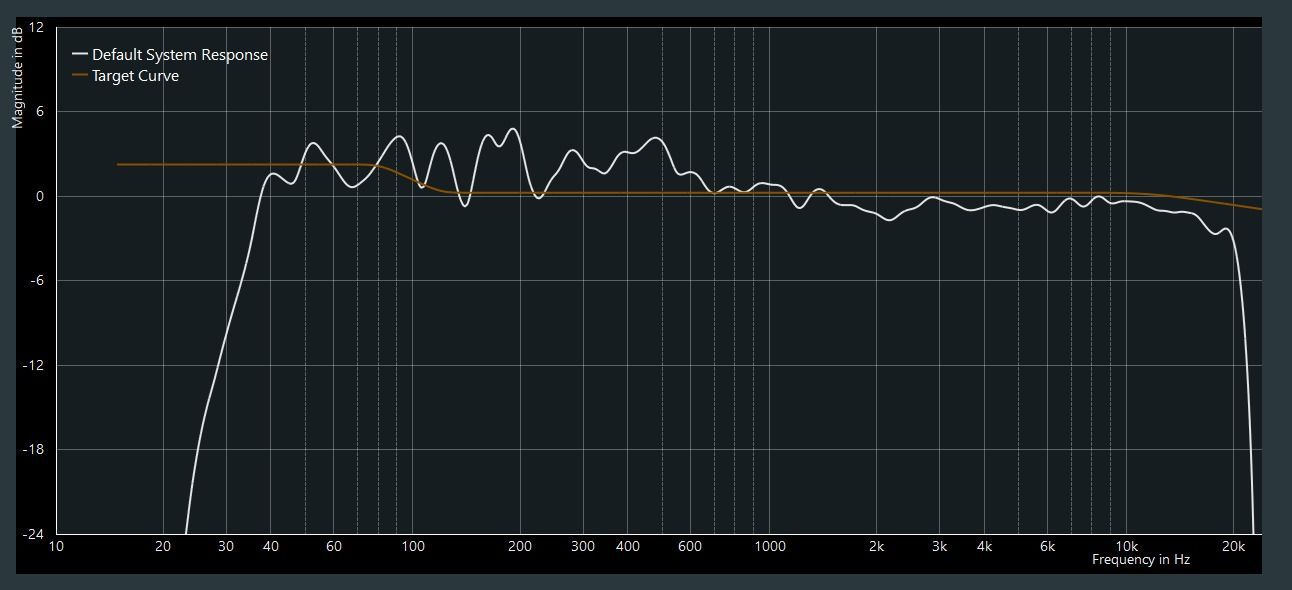Click the 20k frequency axis label
1292x590 pixels.
[x=1233, y=547]
